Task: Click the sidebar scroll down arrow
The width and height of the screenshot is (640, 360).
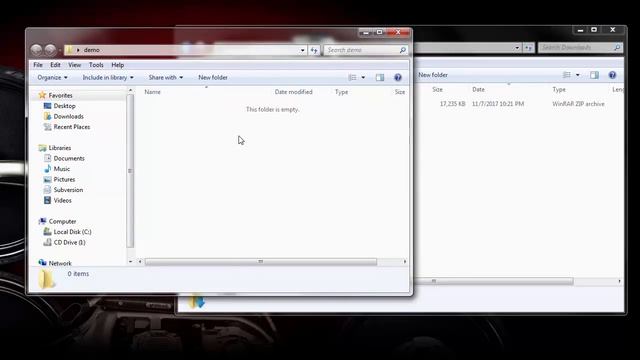Action: [130, 261]
